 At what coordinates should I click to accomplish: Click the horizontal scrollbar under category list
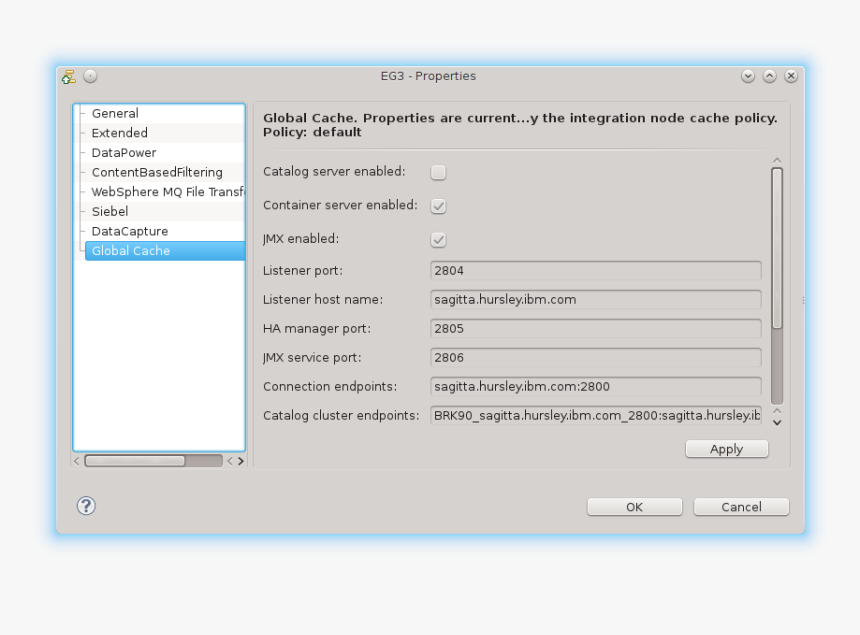135,461
